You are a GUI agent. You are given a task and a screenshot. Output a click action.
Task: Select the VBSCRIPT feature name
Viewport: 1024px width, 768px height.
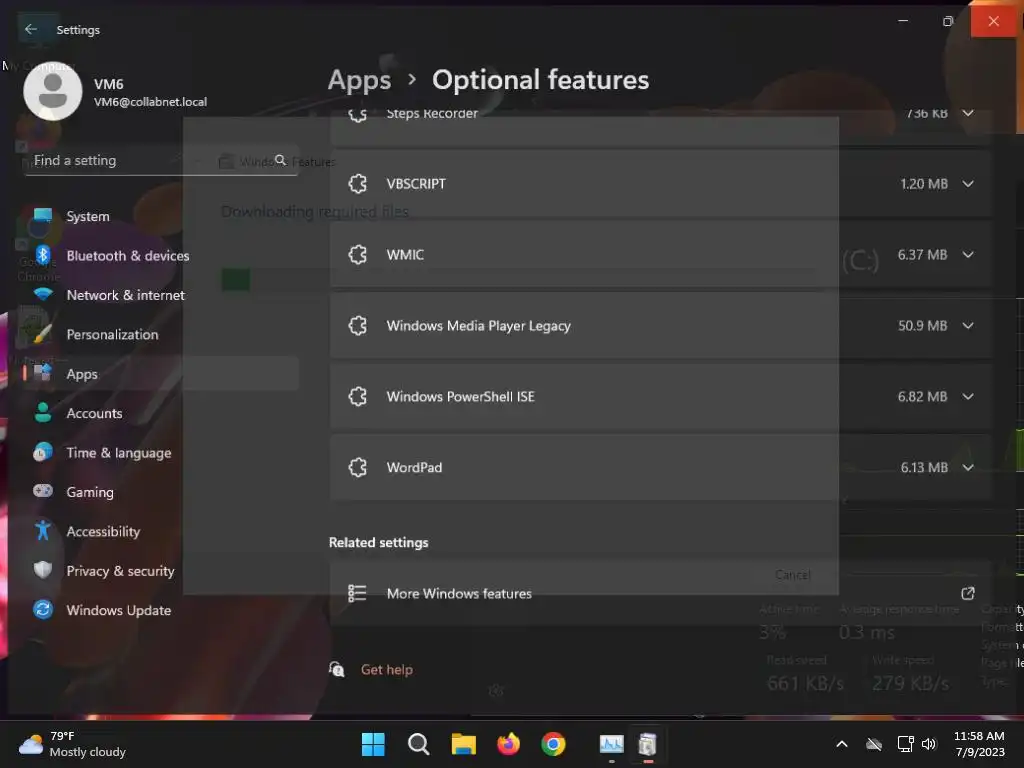[x=416, y=184]
